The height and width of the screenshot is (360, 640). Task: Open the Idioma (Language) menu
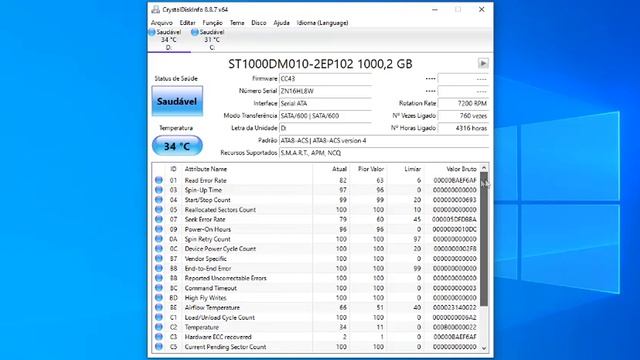(x=322, y=23)
